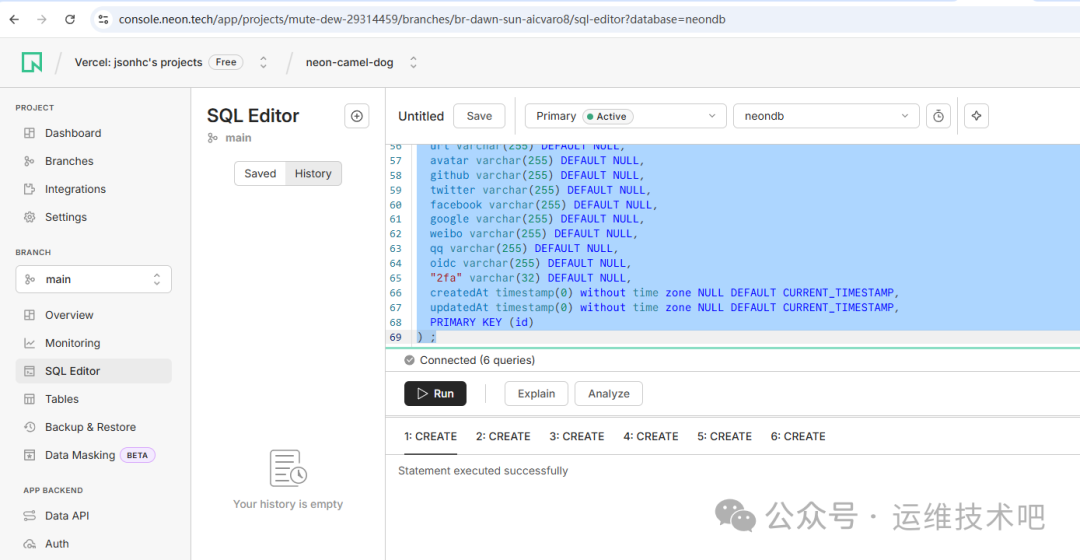
Task: Click the AI sparkle assistant icon
Action: [x=977, y=116]
